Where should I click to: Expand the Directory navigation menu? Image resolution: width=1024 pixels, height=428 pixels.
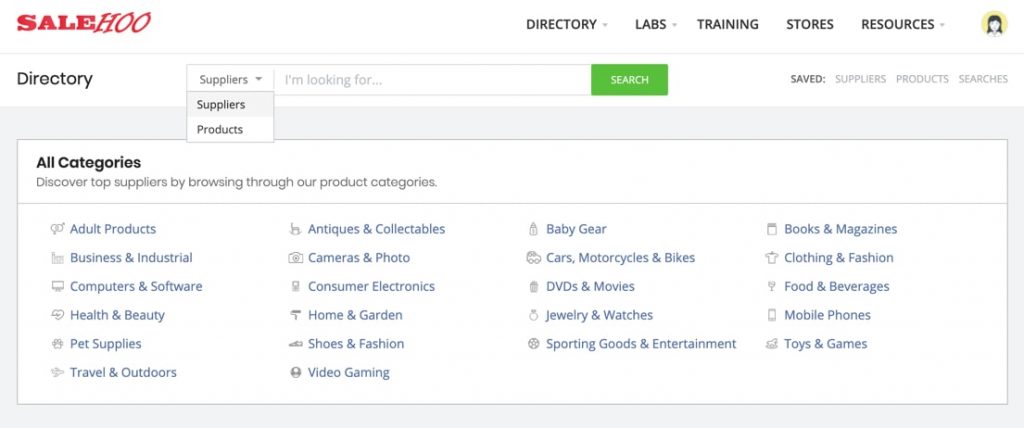[x=566, y=24]
